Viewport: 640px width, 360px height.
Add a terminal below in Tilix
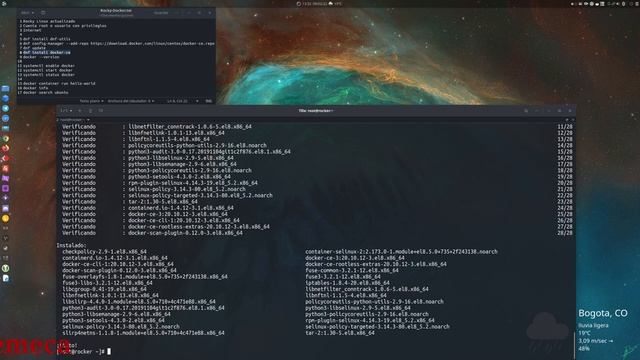[100, 111]
